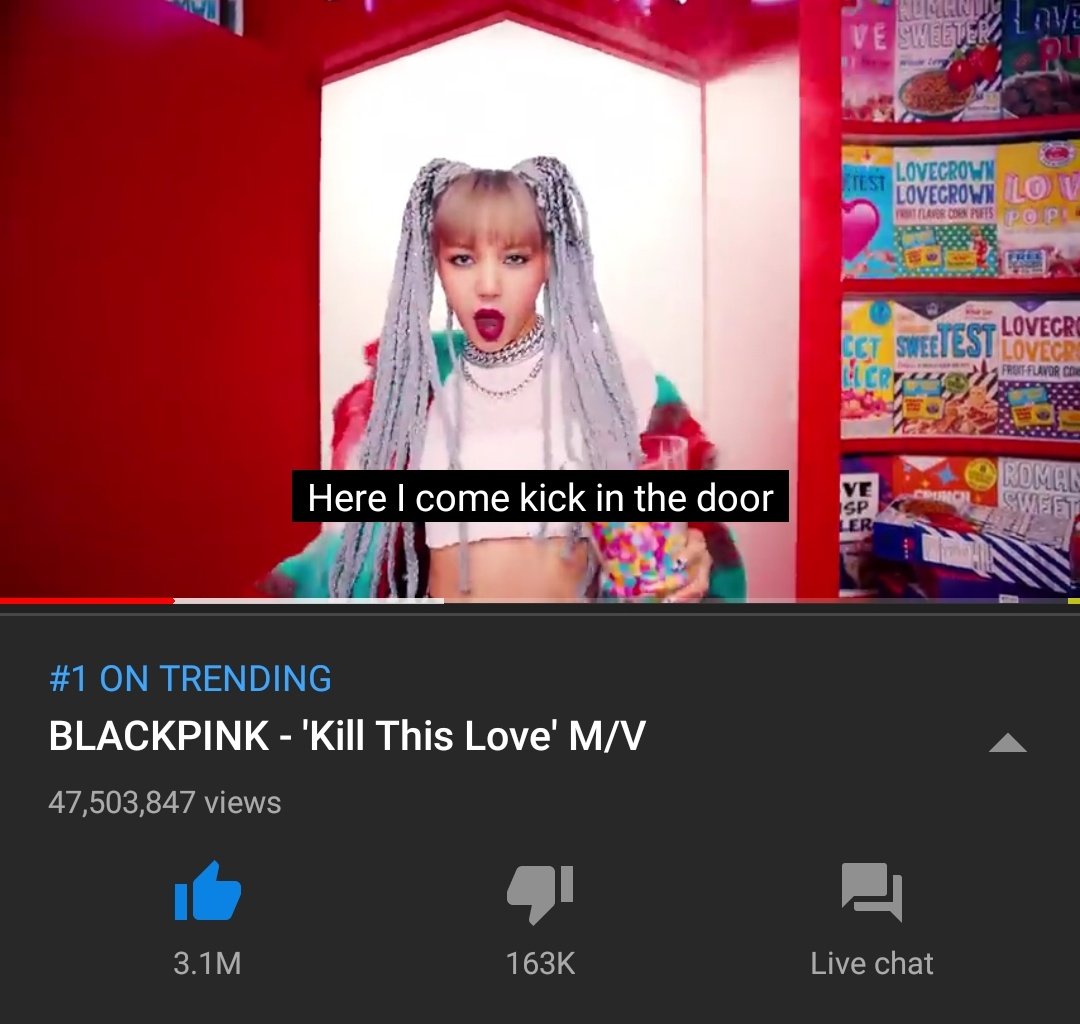The width and height of the screenshot is (1080, 1024).
Task: Click the 3.1M like count
Action: pos(207,963)
